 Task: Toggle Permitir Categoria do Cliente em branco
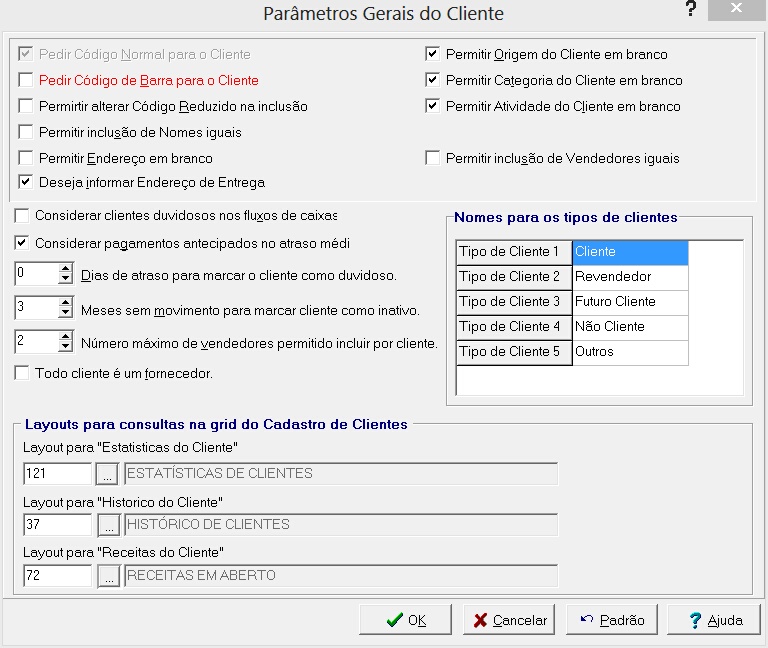432,80
